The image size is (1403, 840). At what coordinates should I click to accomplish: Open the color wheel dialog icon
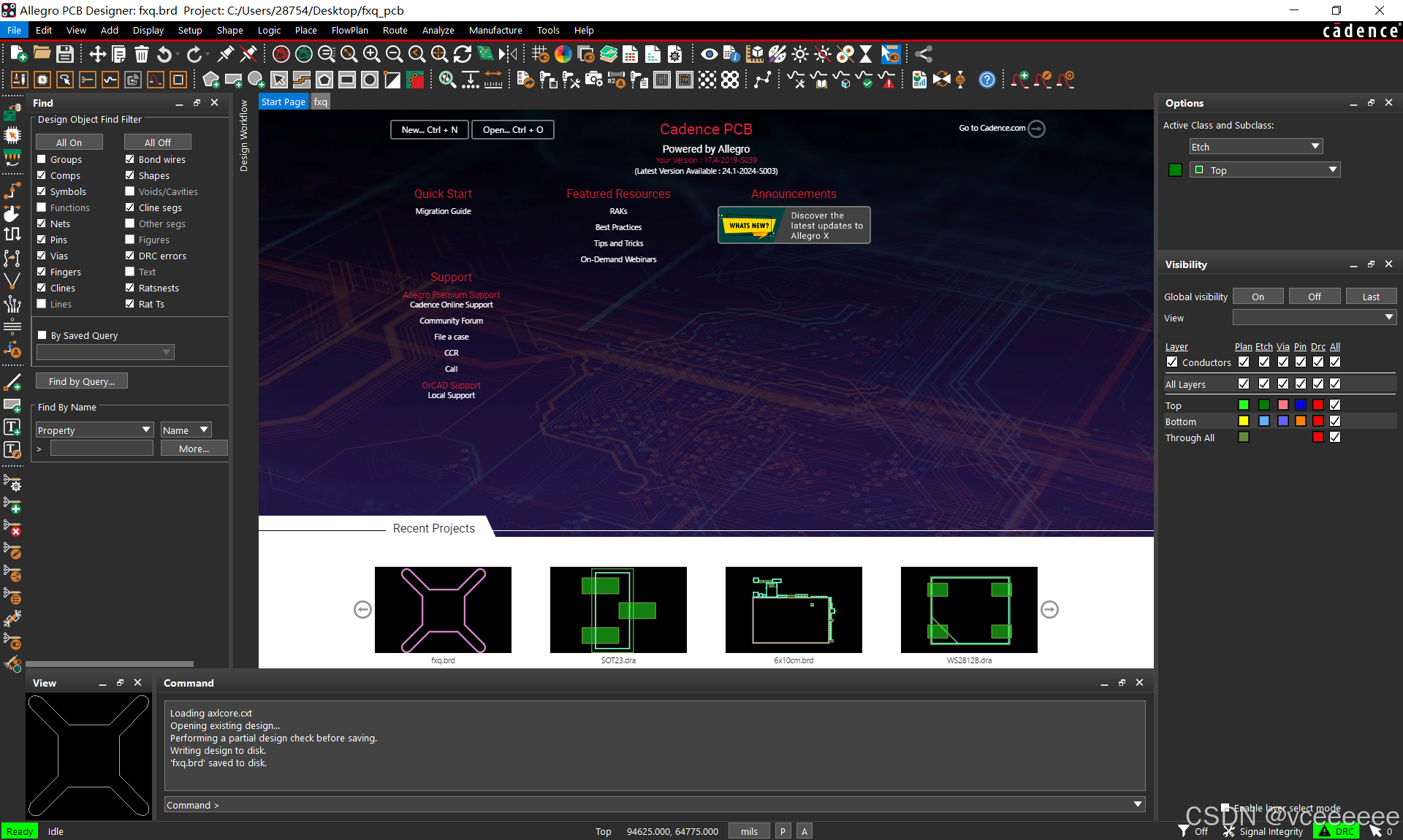tap(563, 54)
